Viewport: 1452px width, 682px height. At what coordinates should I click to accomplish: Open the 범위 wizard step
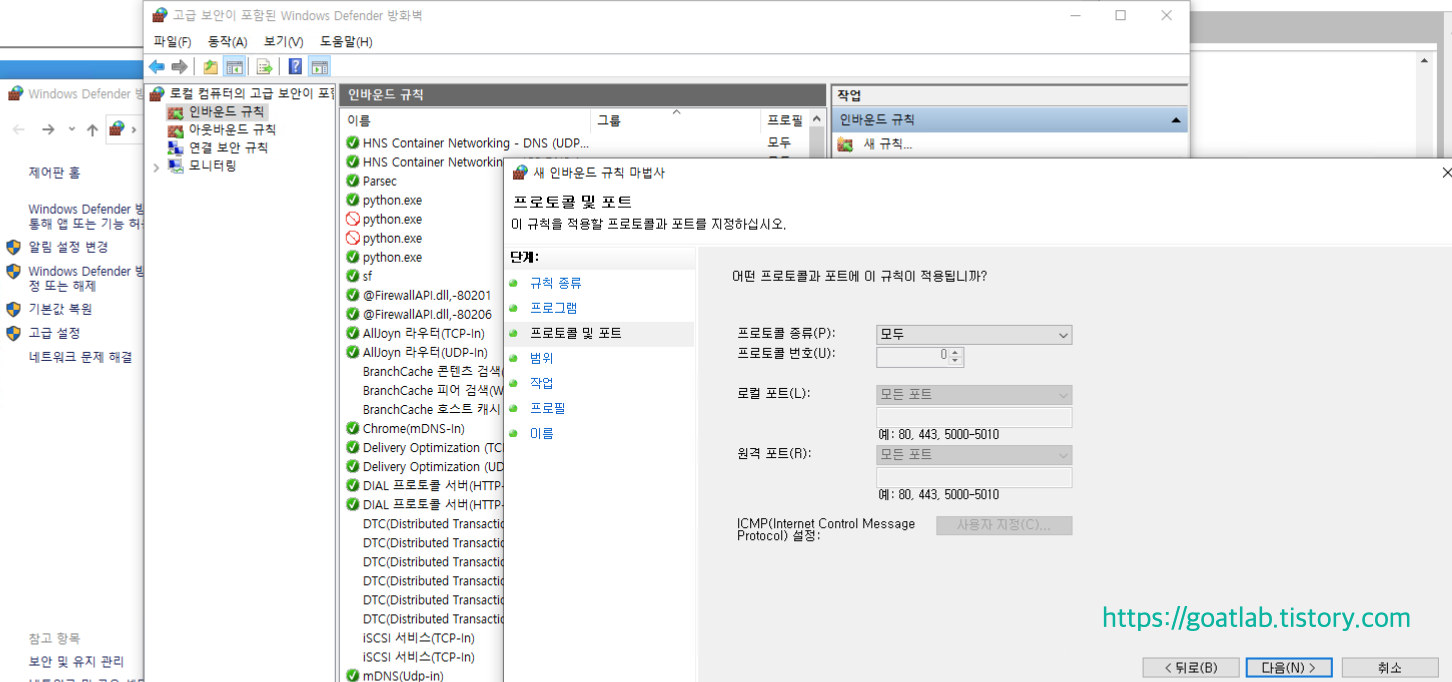pyautogui.click(x=541, y=358)
